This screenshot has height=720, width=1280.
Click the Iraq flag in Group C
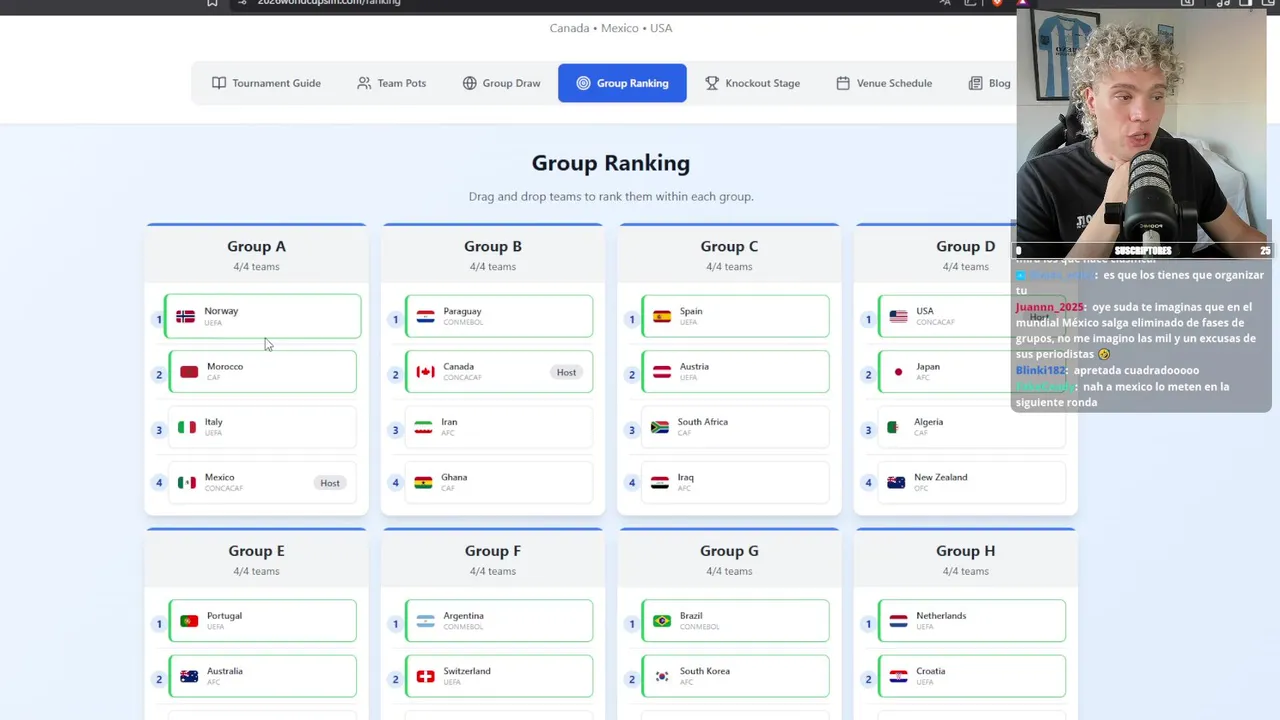click(659, 483)
